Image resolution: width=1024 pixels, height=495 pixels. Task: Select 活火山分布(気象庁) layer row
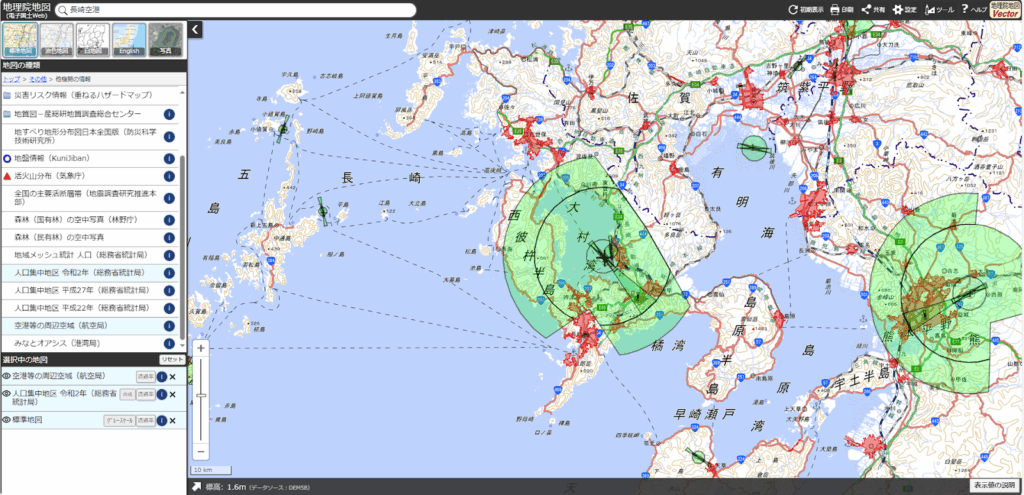pyautogui.click(x=89, y=176)
